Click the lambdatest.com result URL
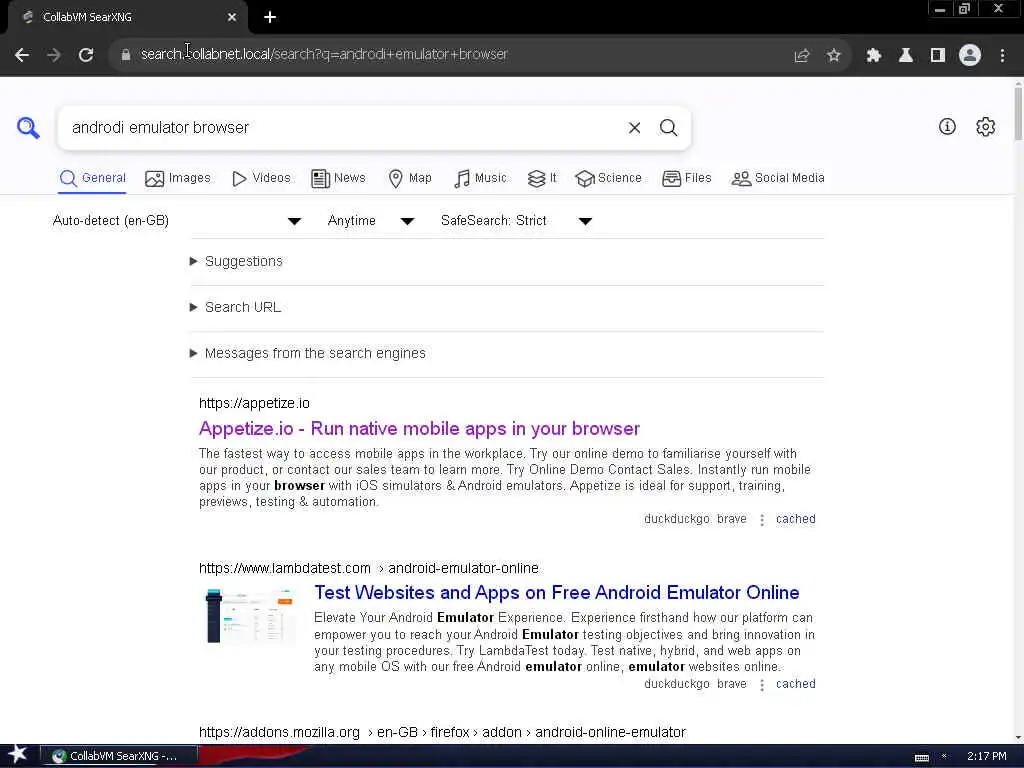The height and width of the screenshot is (768, 1024). (x=369, y=568)
